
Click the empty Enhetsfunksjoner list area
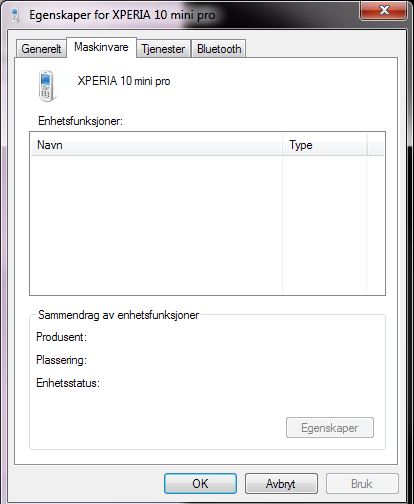coord(207,225)
